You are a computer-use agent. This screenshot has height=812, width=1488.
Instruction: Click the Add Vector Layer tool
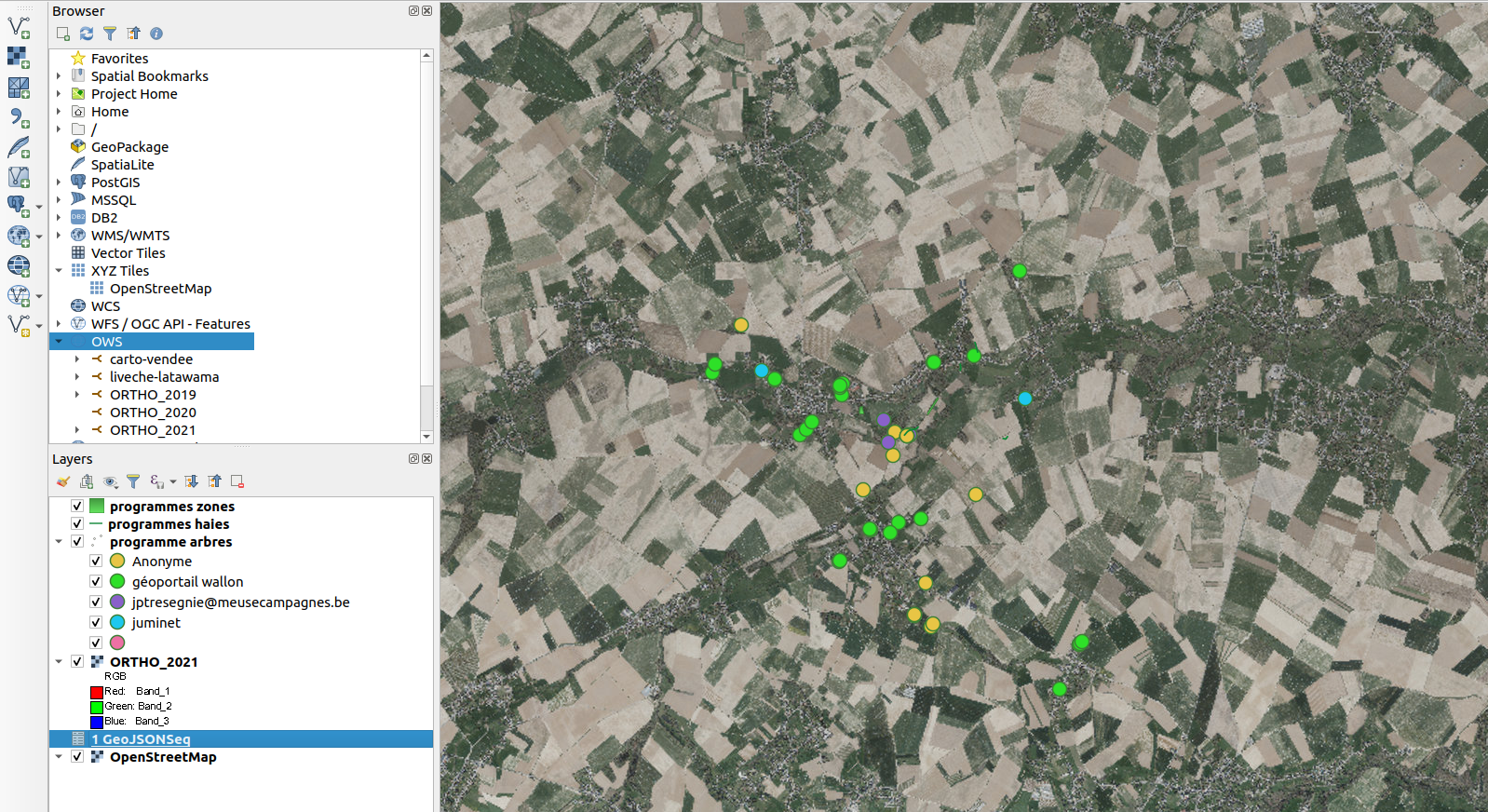coord(19,27)
